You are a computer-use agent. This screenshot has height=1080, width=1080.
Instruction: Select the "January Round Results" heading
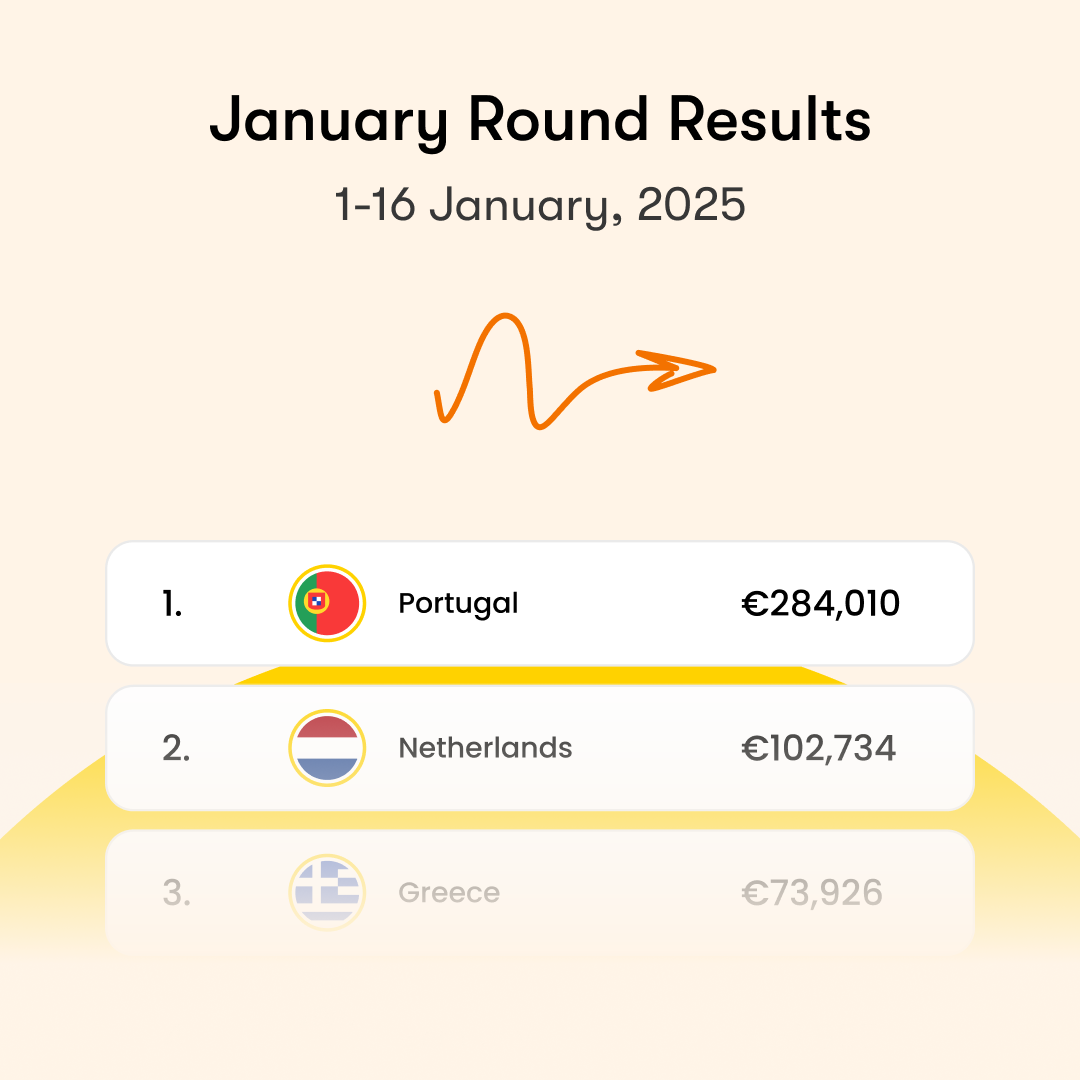(x=540, y=122)
